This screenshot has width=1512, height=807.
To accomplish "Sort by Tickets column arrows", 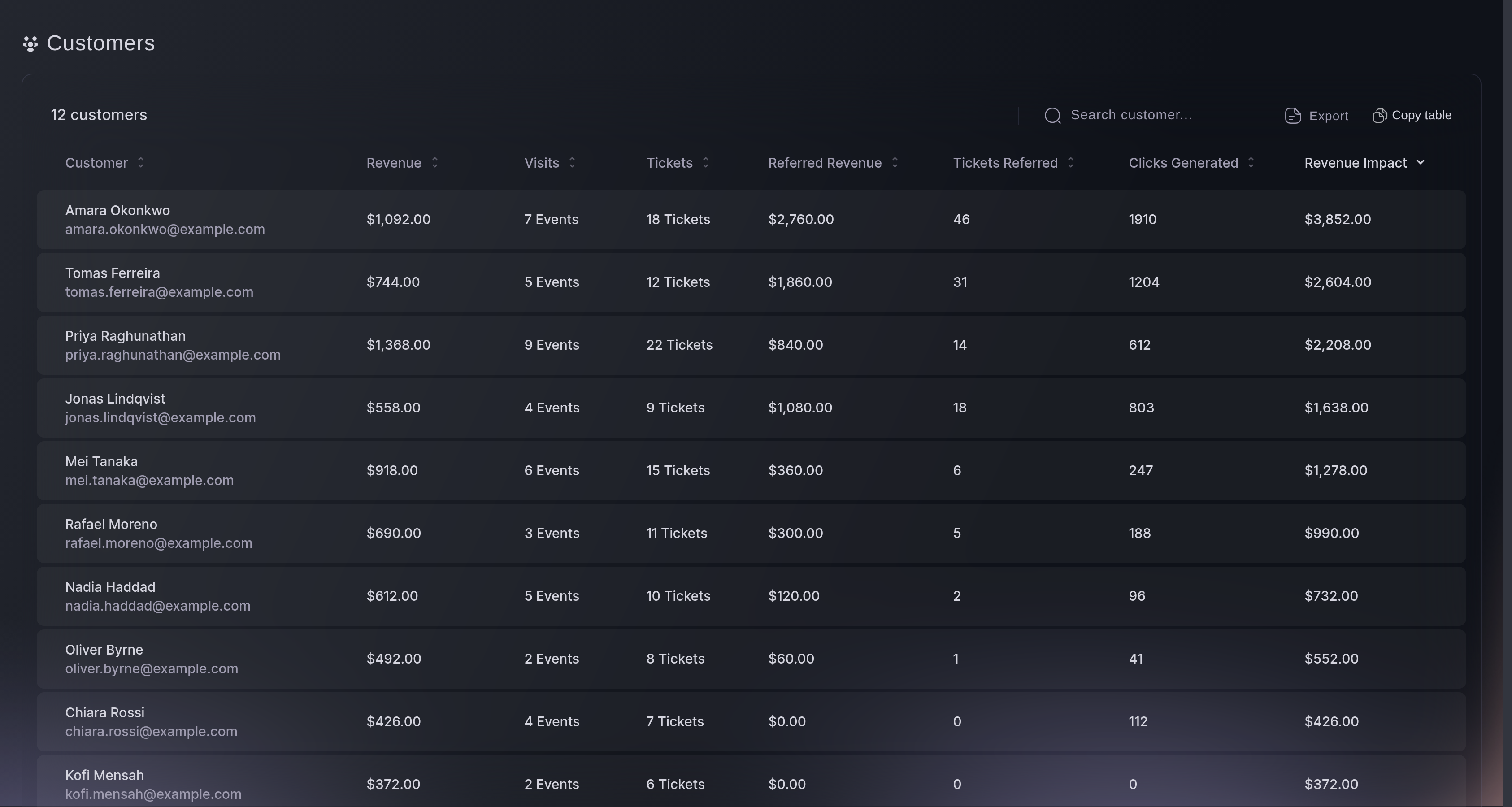I will 705,163.
